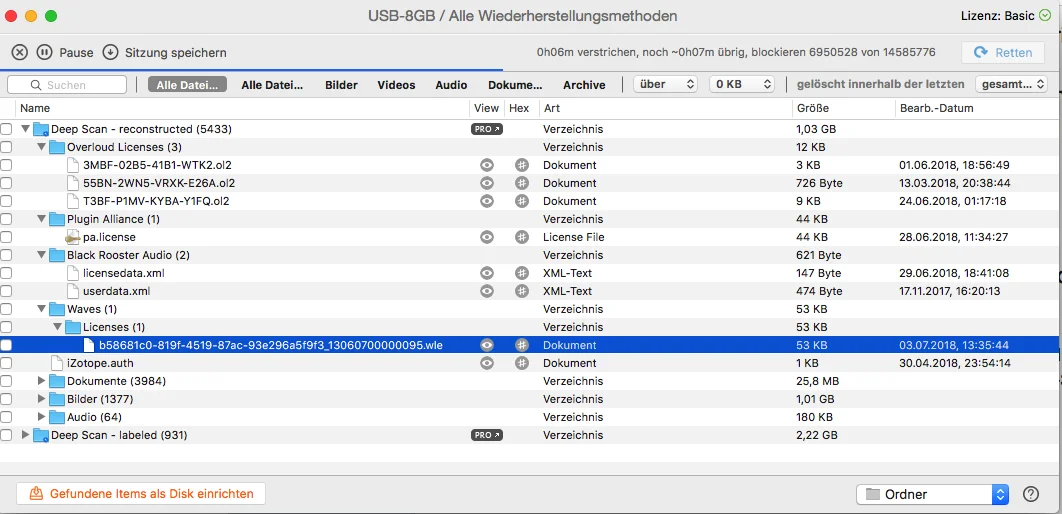Filter results by Archive

pyautogui.click(x=584, y=85)
